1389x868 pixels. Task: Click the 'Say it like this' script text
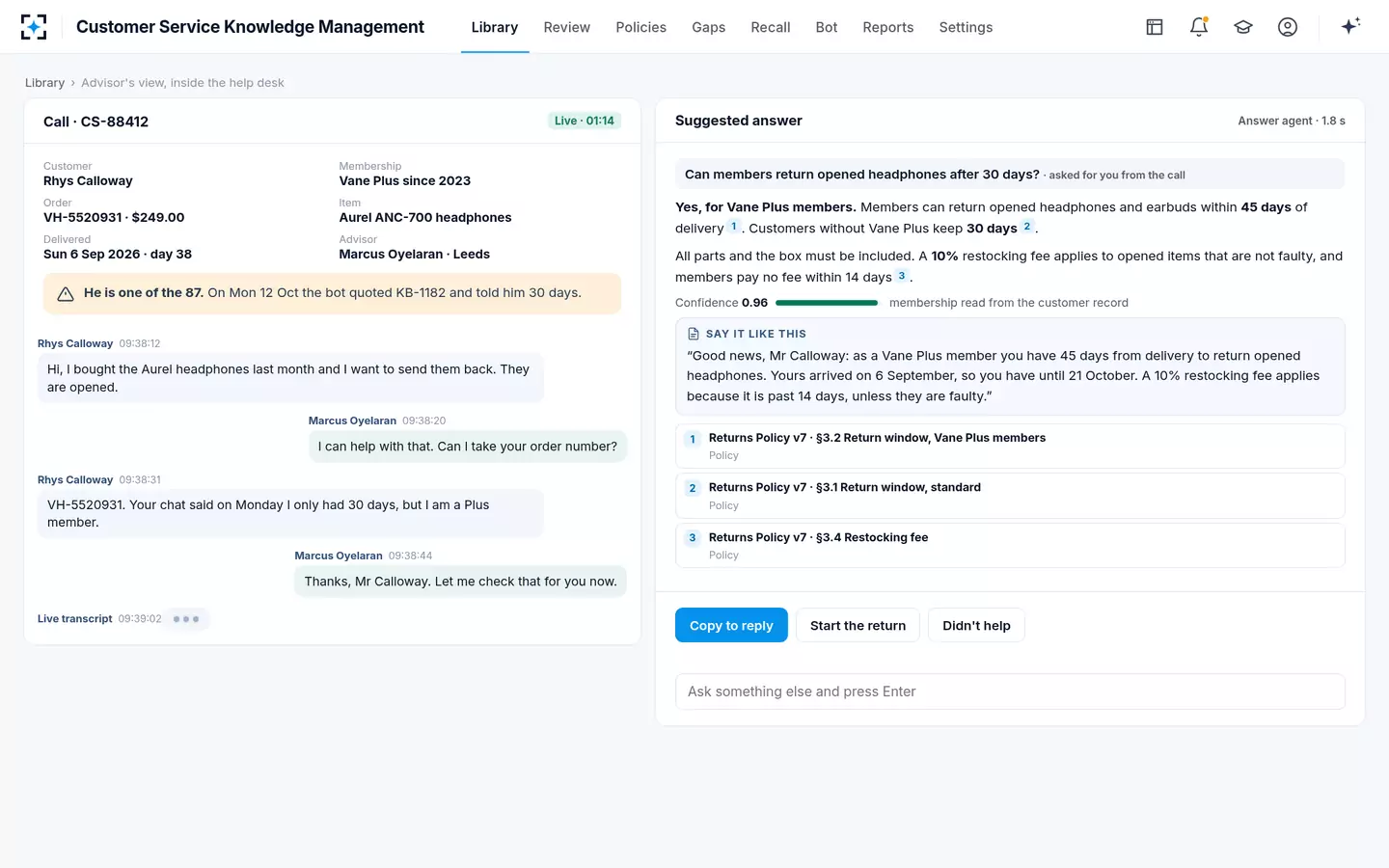click(1003, 376)
